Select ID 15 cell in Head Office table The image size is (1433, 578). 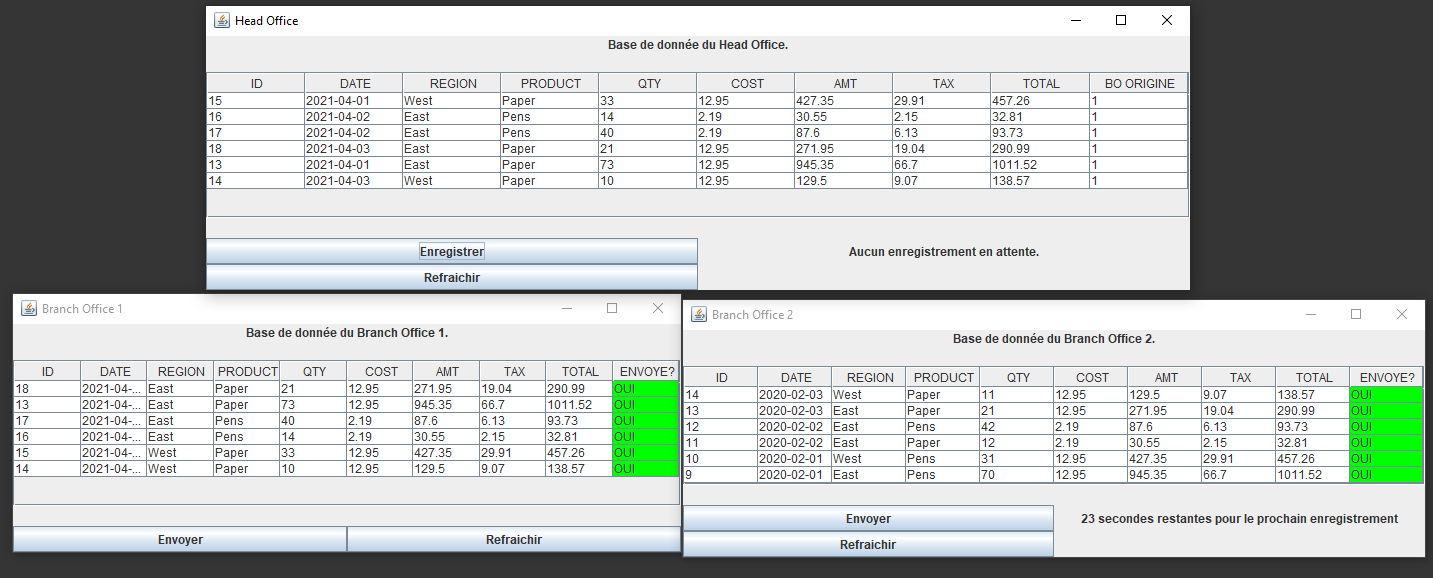[256, 101]
